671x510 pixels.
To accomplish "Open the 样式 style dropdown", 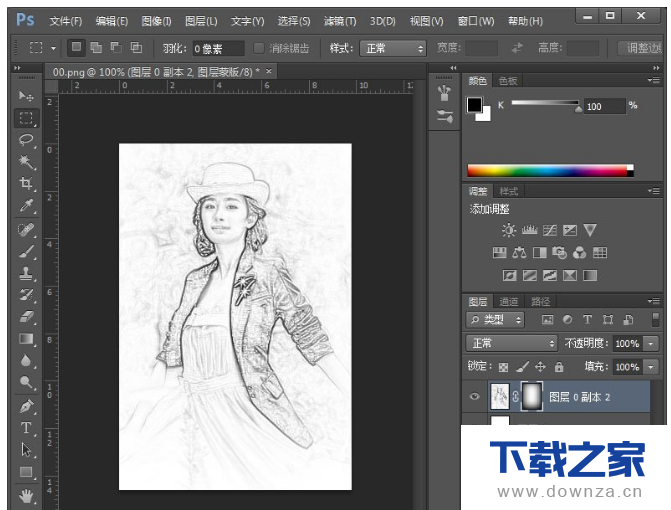I will tap(393, 48).
